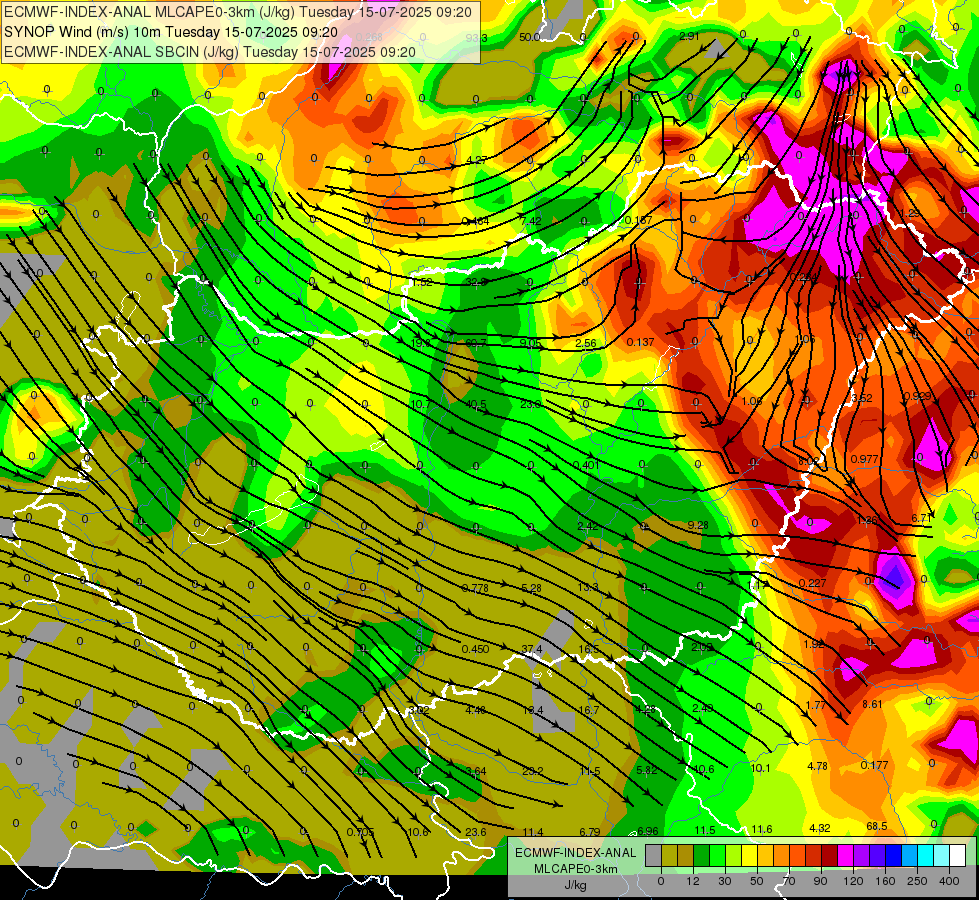Viewport: 979px width, 900px height.
Task: Click the map value 50.0
Action: click(529, 37)
